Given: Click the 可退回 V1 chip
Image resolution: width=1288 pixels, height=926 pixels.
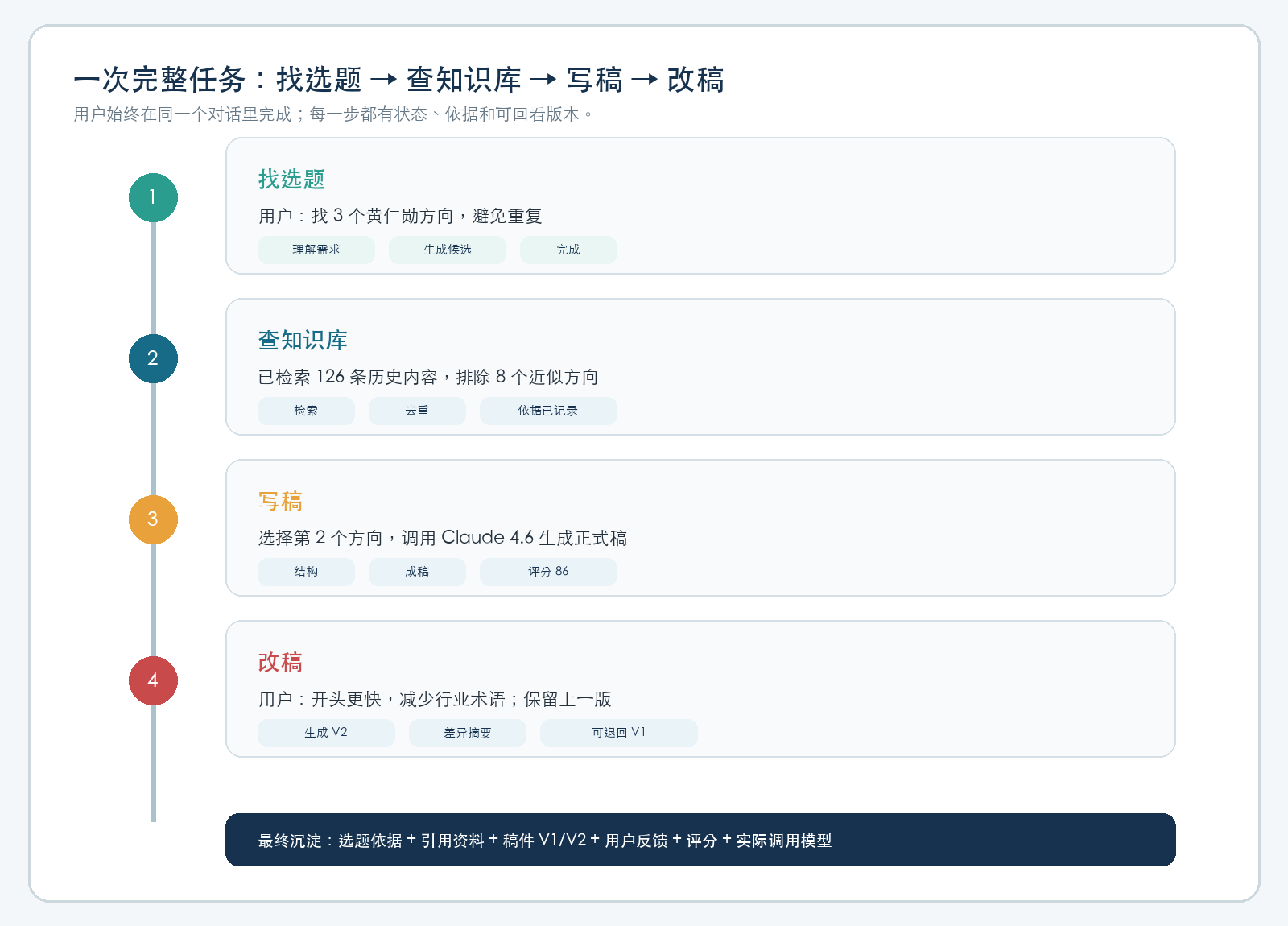Looking at the screenshot, I should click(x=619, y=733).
